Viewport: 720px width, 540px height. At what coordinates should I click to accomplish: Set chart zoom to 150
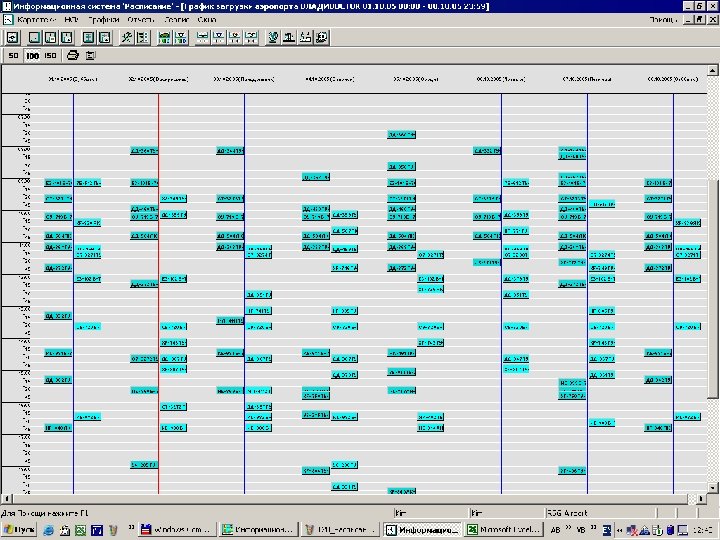click(x=50, y=56)
